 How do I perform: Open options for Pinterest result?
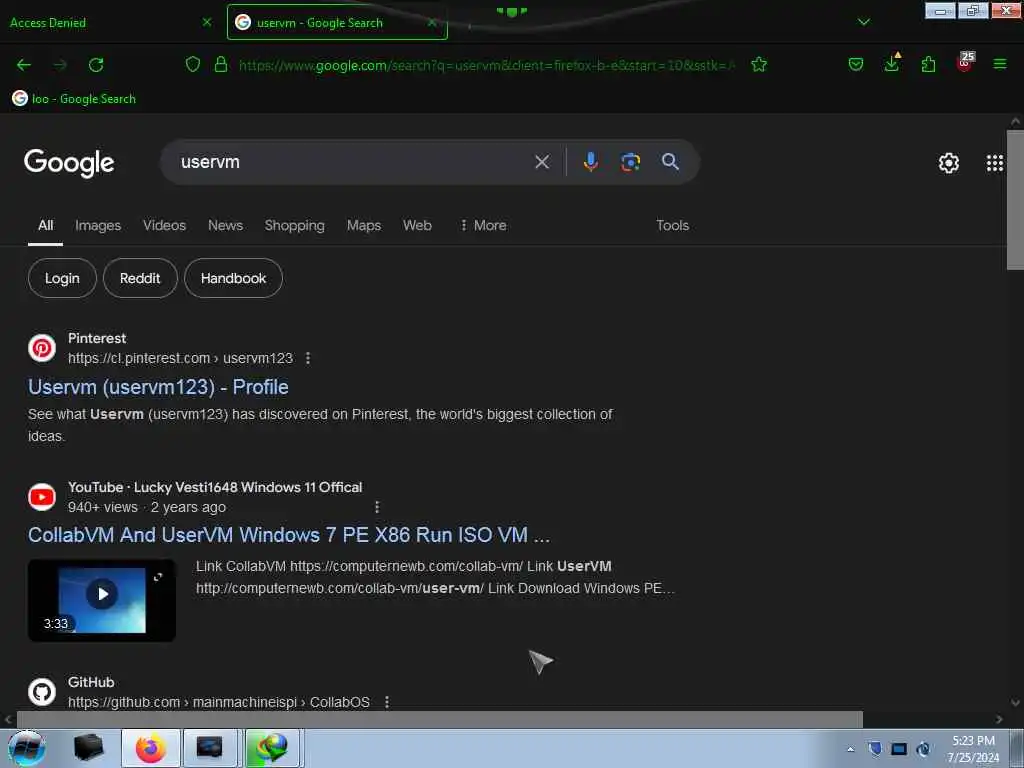(308, 359)
